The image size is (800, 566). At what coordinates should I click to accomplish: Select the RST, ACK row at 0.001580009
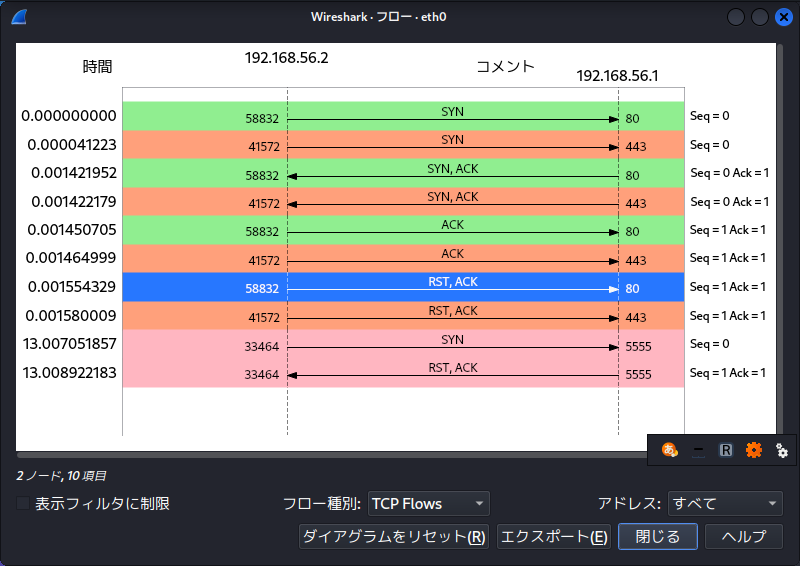click(x=403, y=315)
